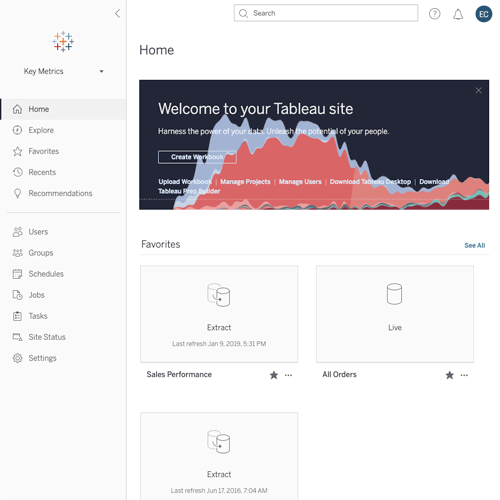Open the EC user avatar menu
This screenshot has height=500, width=500.
click(483, 14)
